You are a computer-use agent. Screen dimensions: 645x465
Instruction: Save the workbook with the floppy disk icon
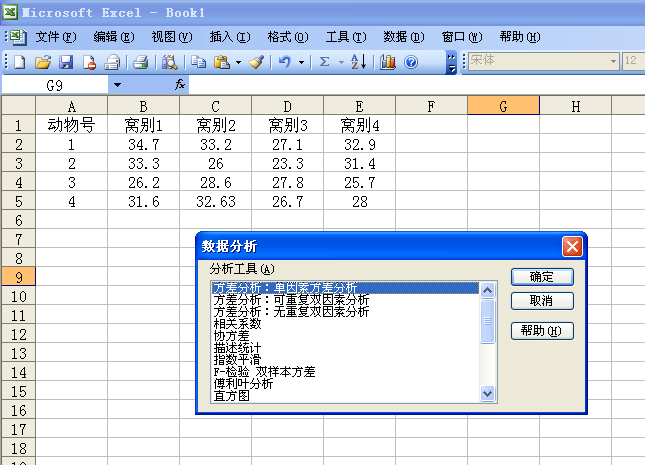(x=66, y=63)
